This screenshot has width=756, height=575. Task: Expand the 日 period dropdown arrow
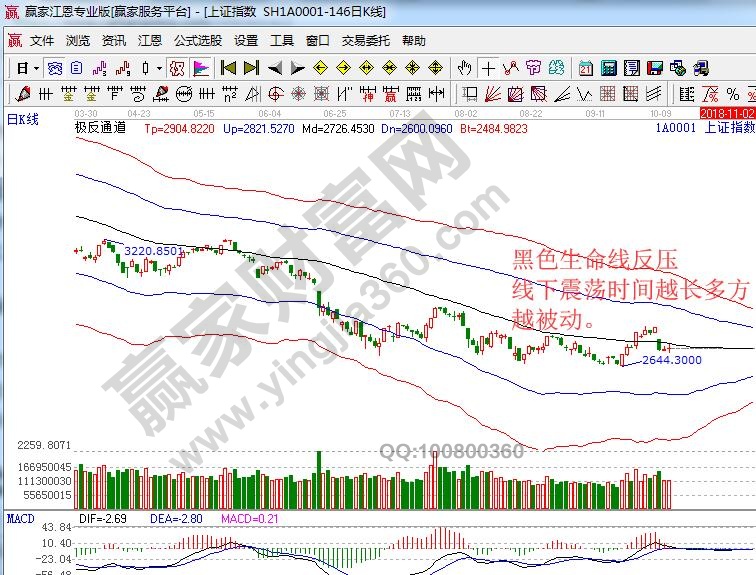[36, 68]
